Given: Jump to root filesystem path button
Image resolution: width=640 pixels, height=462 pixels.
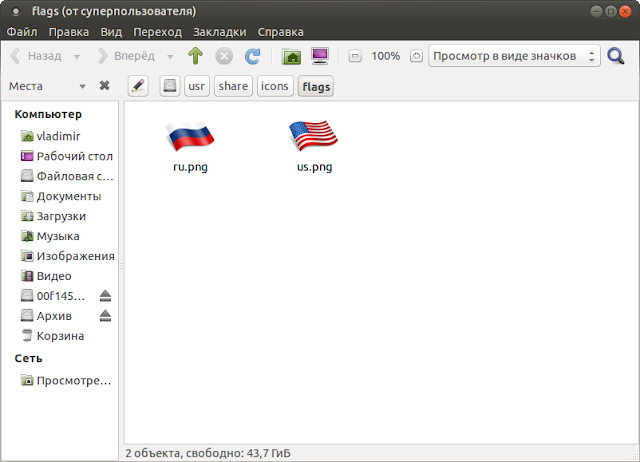Looking at the screenshot, I should 170,86.
